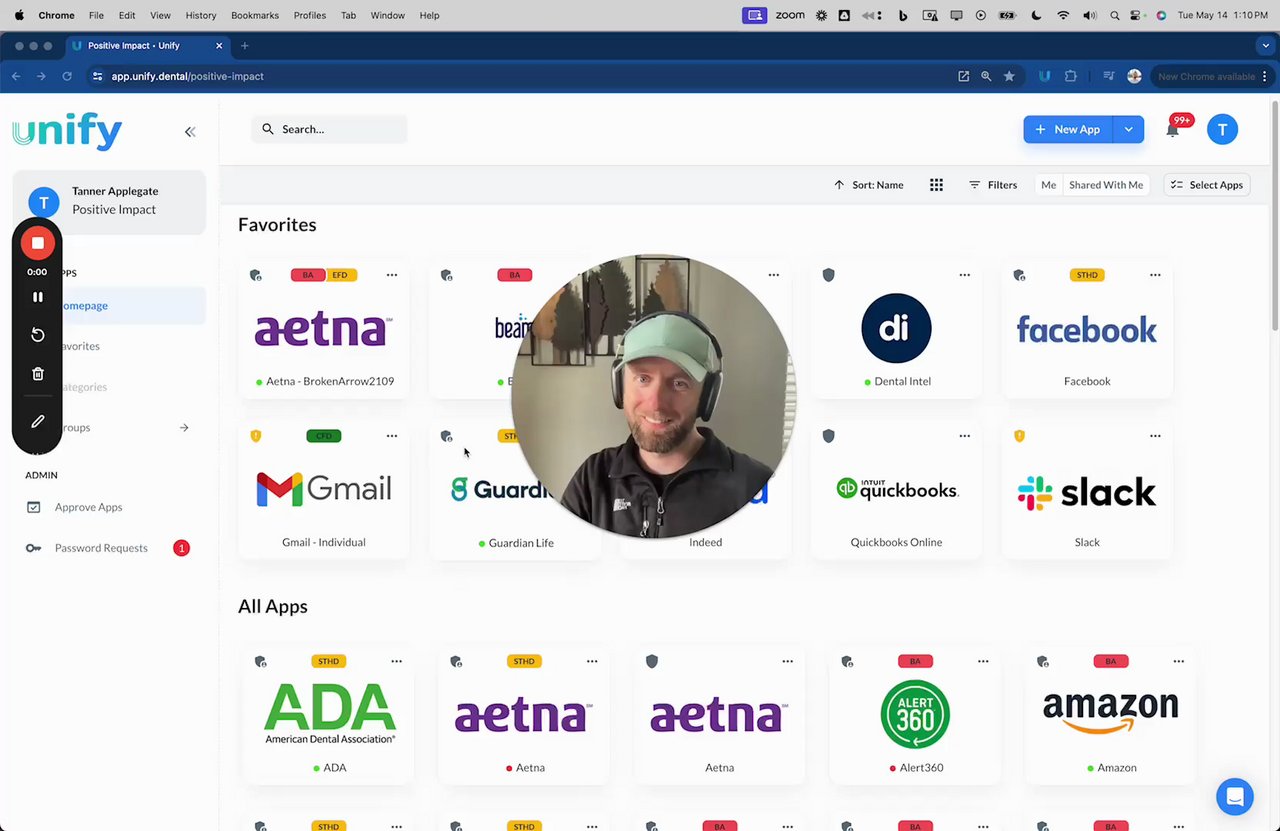The height and width of the screenshot is (831, 1280).
Task: Open the Wi-Fi status menu
Action: [1063, 15]
